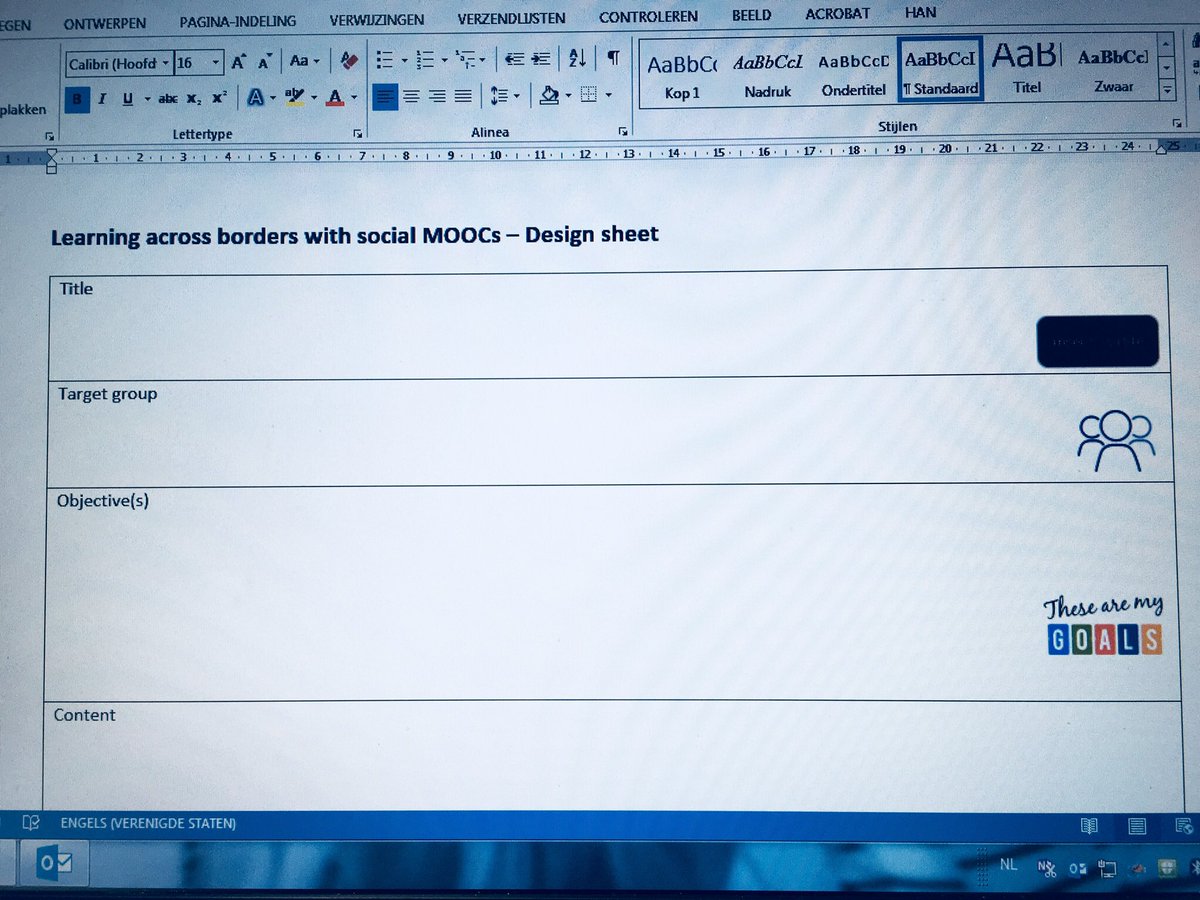Clear all formatting with eraser icon
This screenshot has height=900, width=1200.
point(348,60)
